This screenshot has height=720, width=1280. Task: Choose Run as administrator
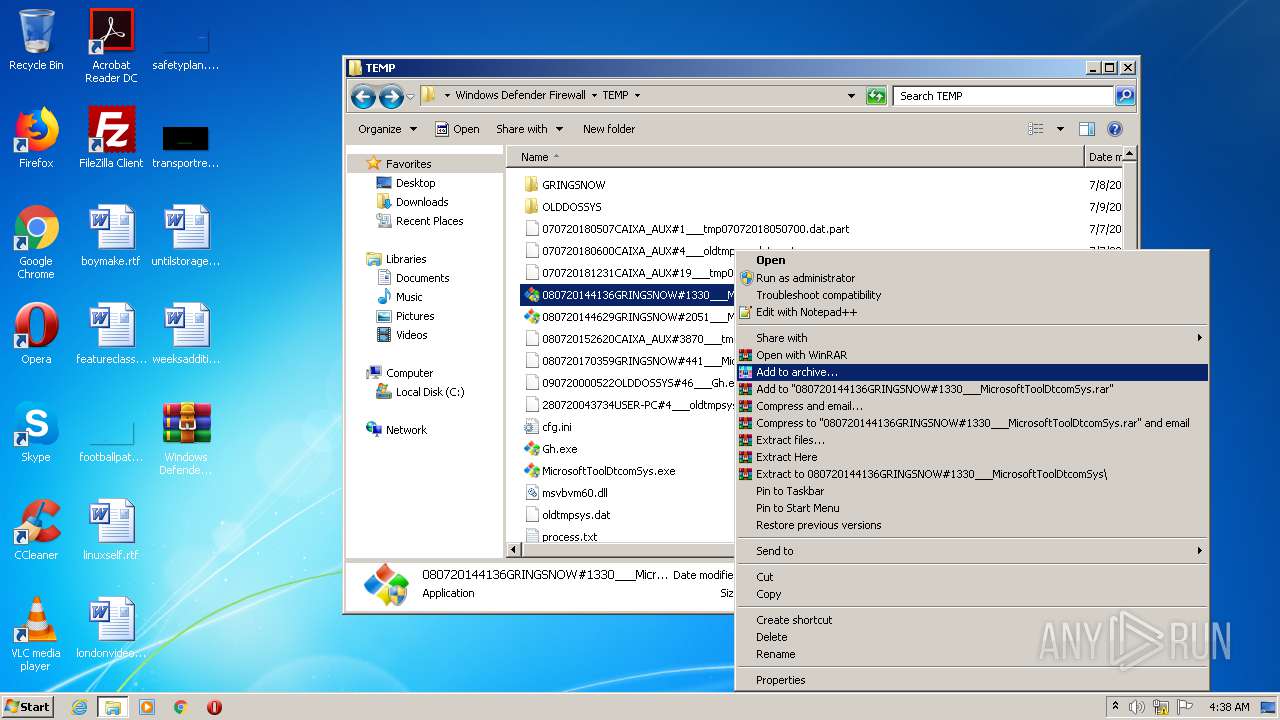[x=972, y=278]
